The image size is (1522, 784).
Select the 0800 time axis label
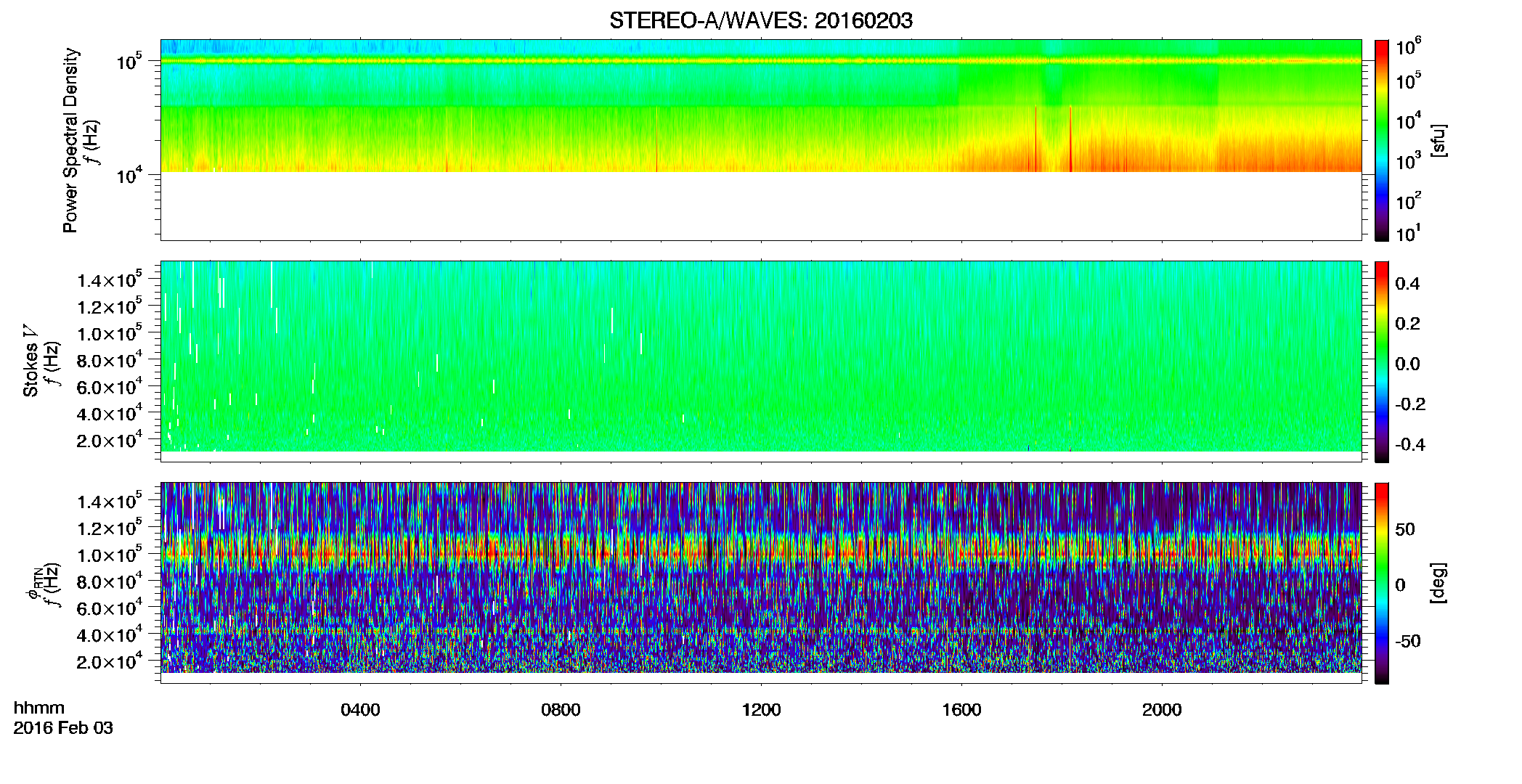[x=561, y=710]
